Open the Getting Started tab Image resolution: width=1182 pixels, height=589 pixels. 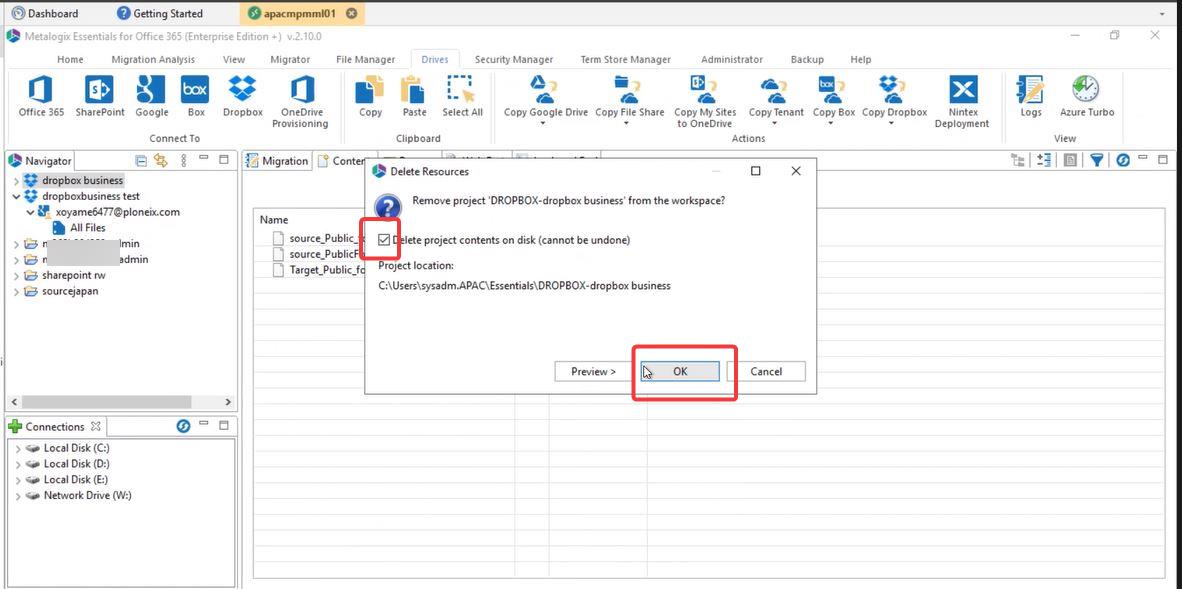[160, 14]
